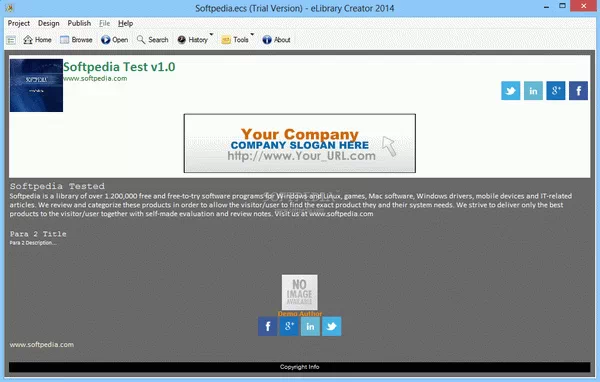Screen dimensions: 600x382
Task: Click the Softpedia cover thumbnail image
Action: 36,85
